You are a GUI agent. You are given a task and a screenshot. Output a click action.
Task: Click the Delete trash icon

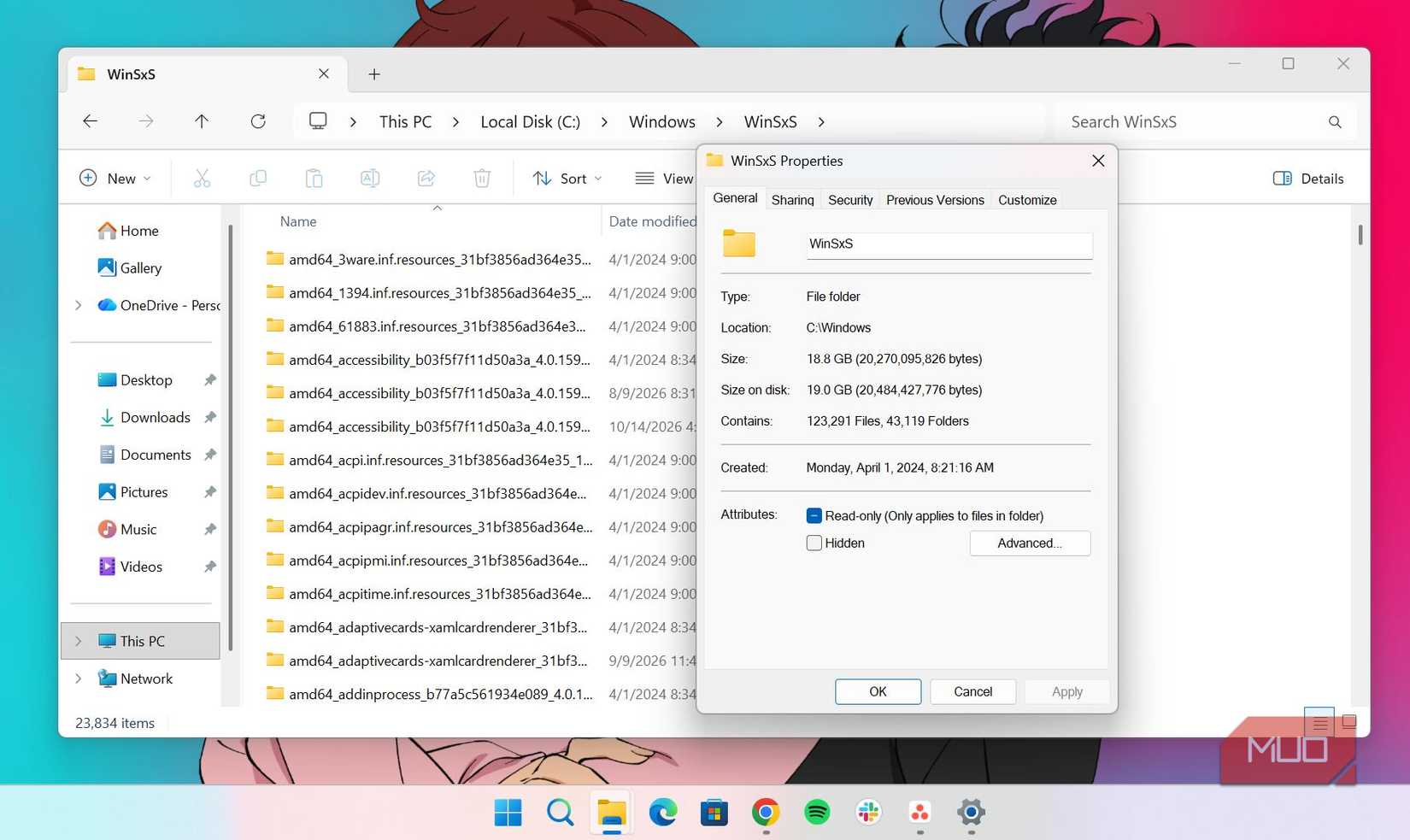point(482,178)
